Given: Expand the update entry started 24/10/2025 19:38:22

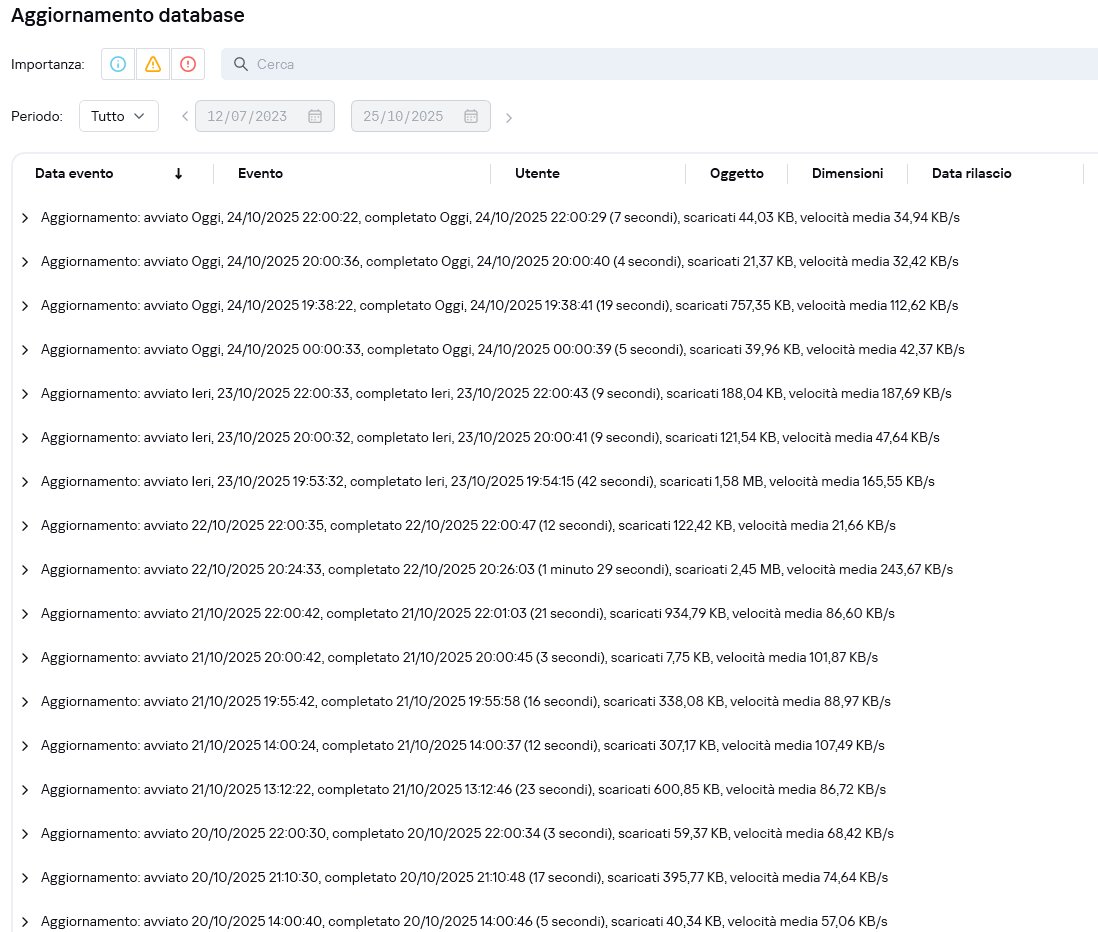Looking at the screenshot, I should pos(25,305).
